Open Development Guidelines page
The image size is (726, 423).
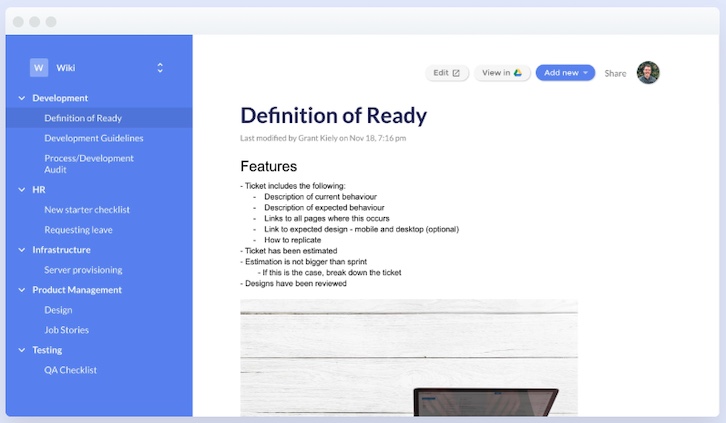[x=94, y=138]
